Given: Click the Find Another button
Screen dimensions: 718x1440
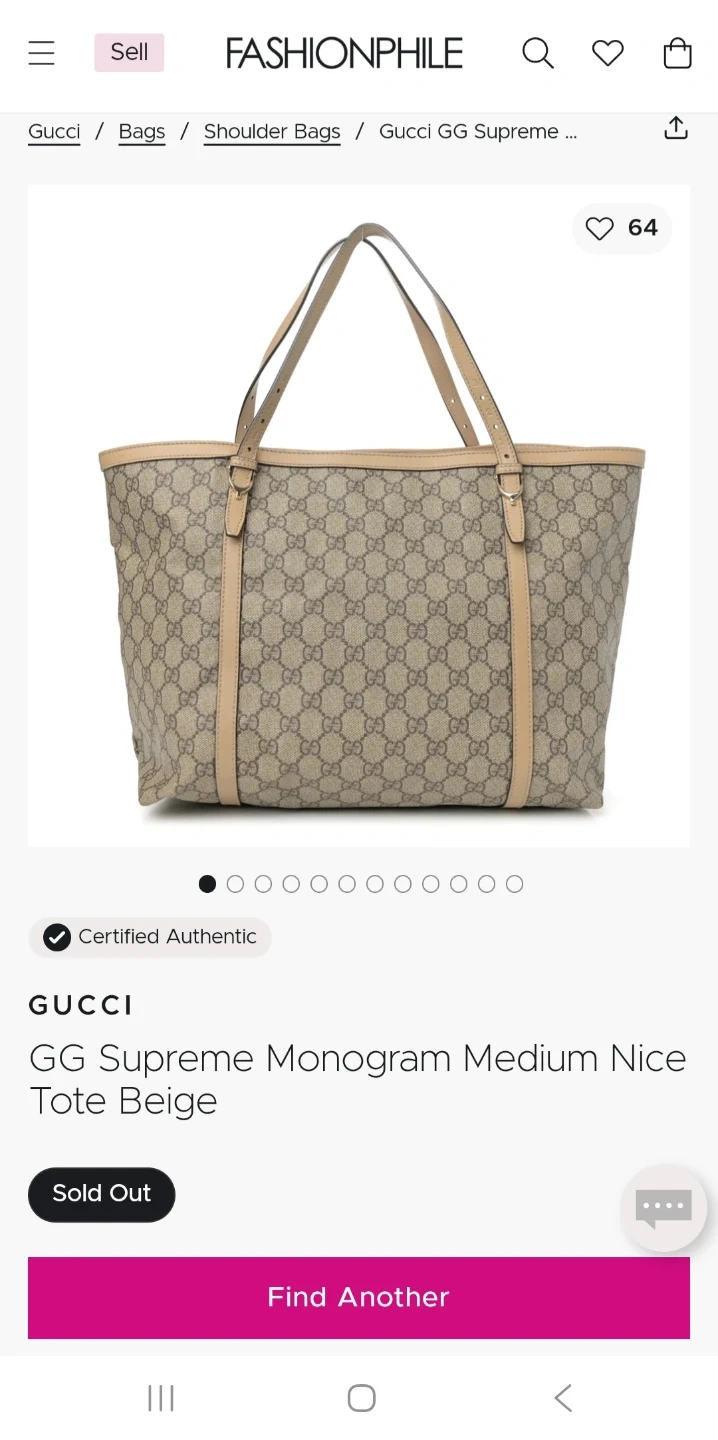Looking at the screenshot, I should tap(359, 1298).
